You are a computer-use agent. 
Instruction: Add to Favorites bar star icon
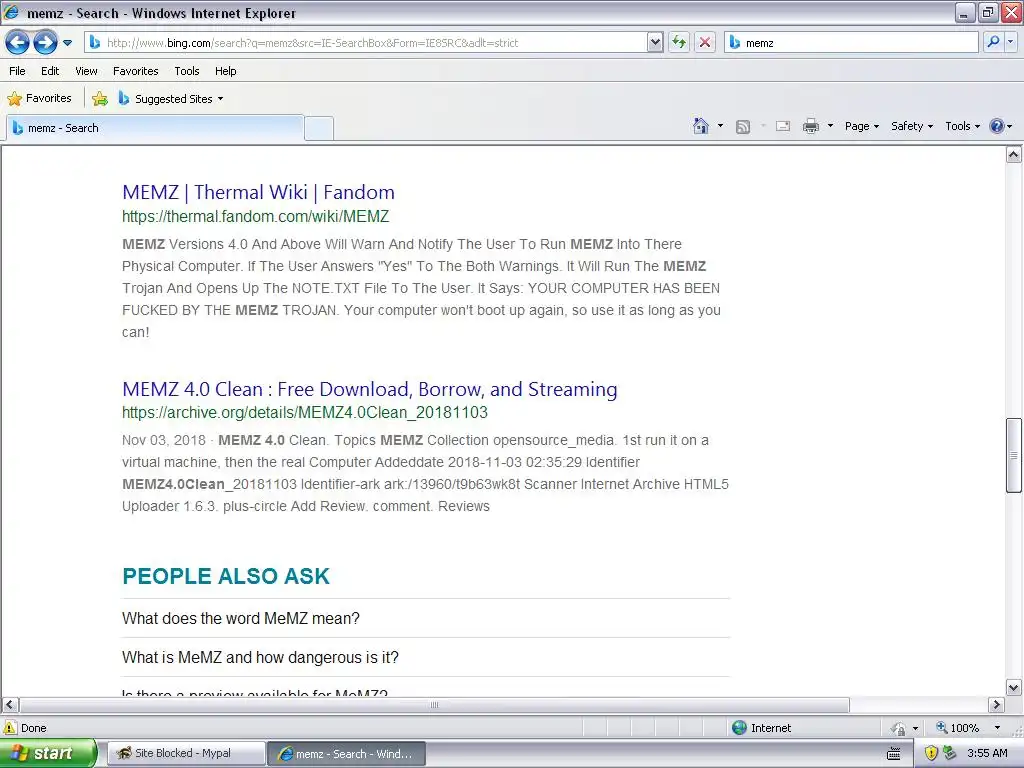(100, 99)
